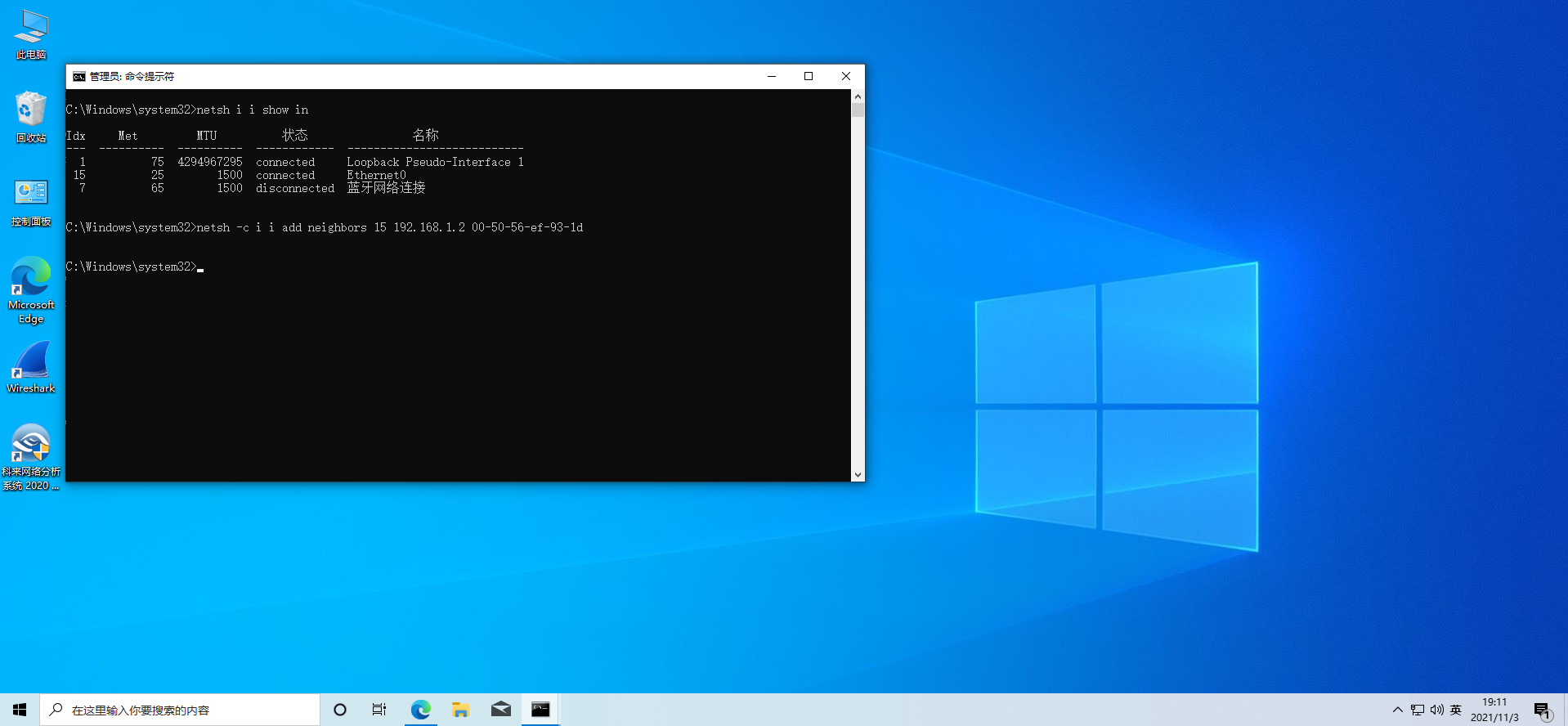This screenshot has height=726, width=1568.
Task: Open Task View on the taskbar
Action: [x=379, y=710]
